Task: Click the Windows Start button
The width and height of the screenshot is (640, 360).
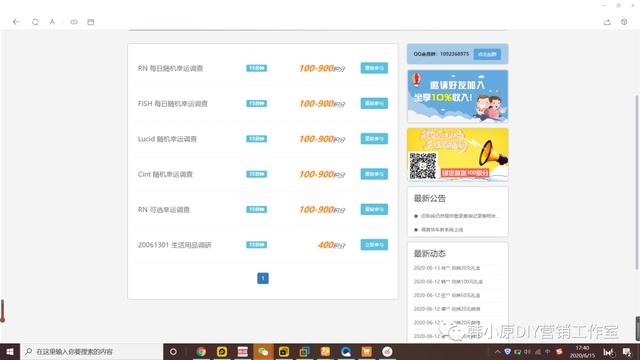Action: 10,351
